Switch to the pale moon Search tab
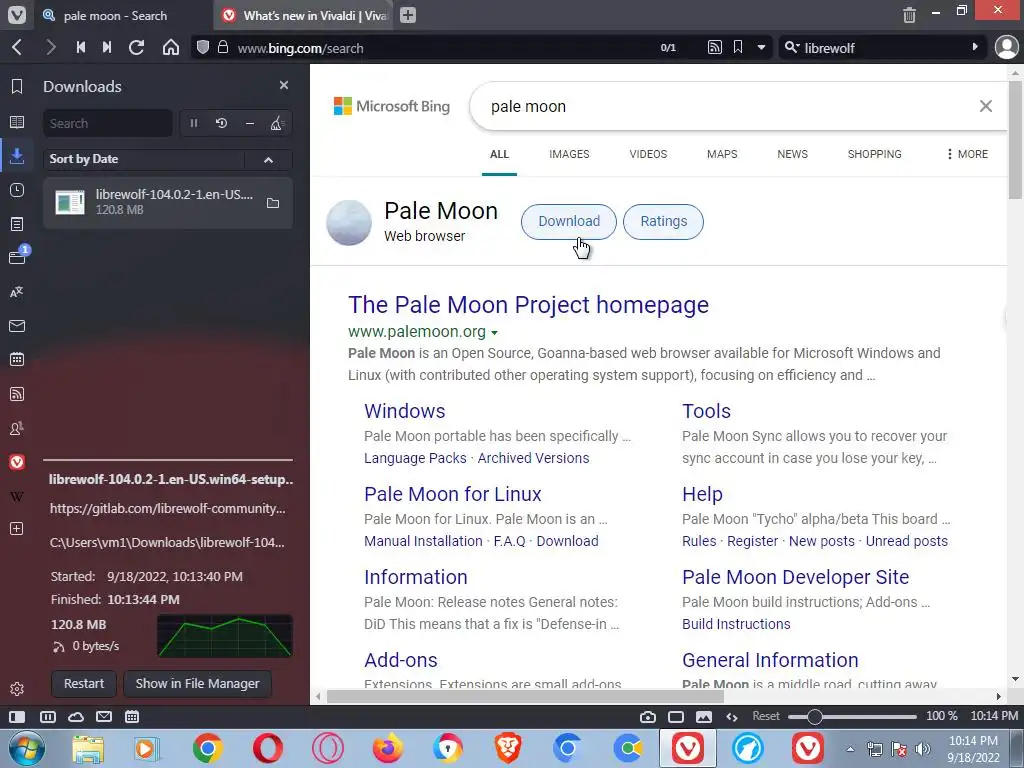1024x768 pixels. [123, 15]
